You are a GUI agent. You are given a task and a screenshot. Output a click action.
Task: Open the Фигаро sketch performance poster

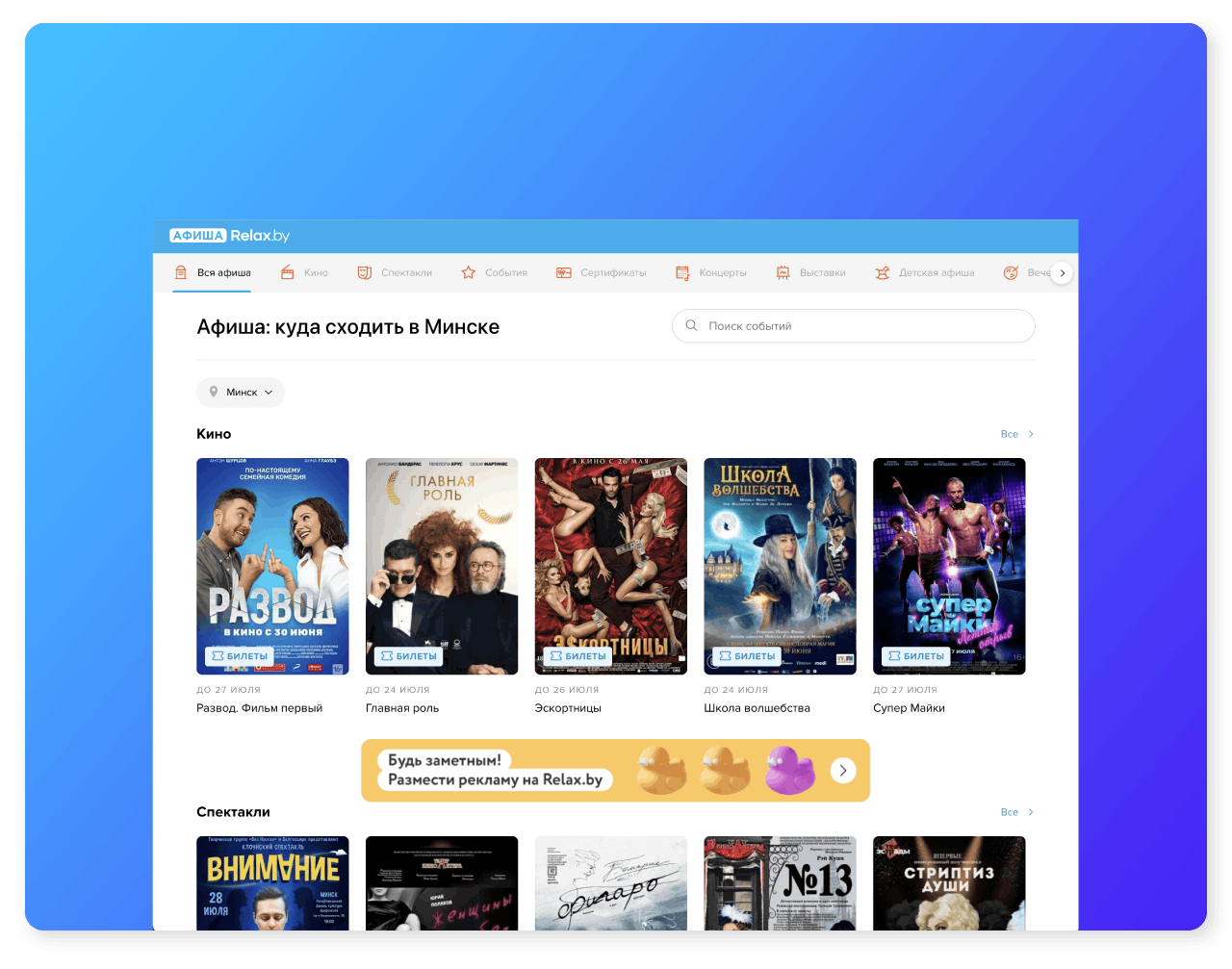[x=611, y=883]
